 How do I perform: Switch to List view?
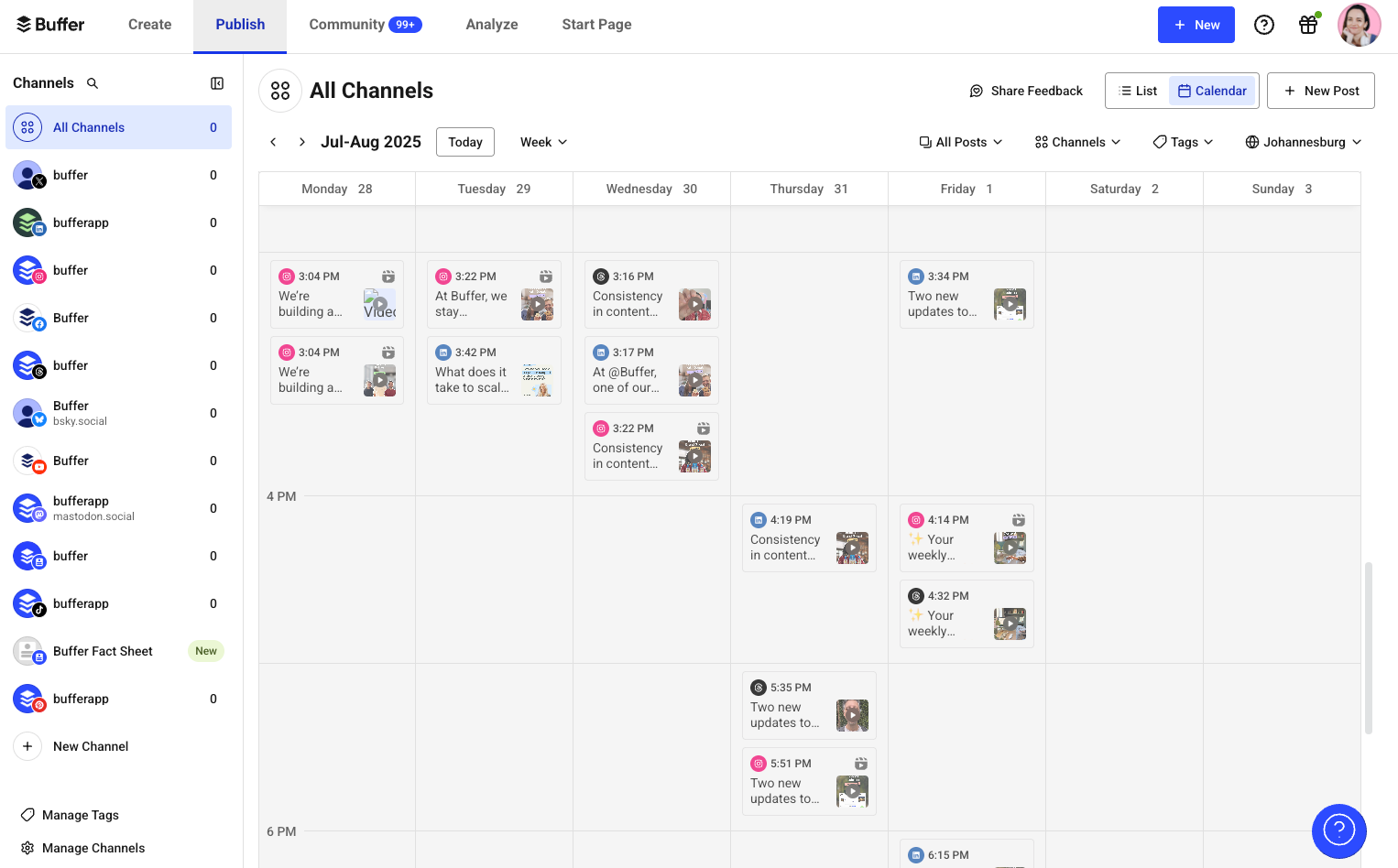coord(1138,91)
